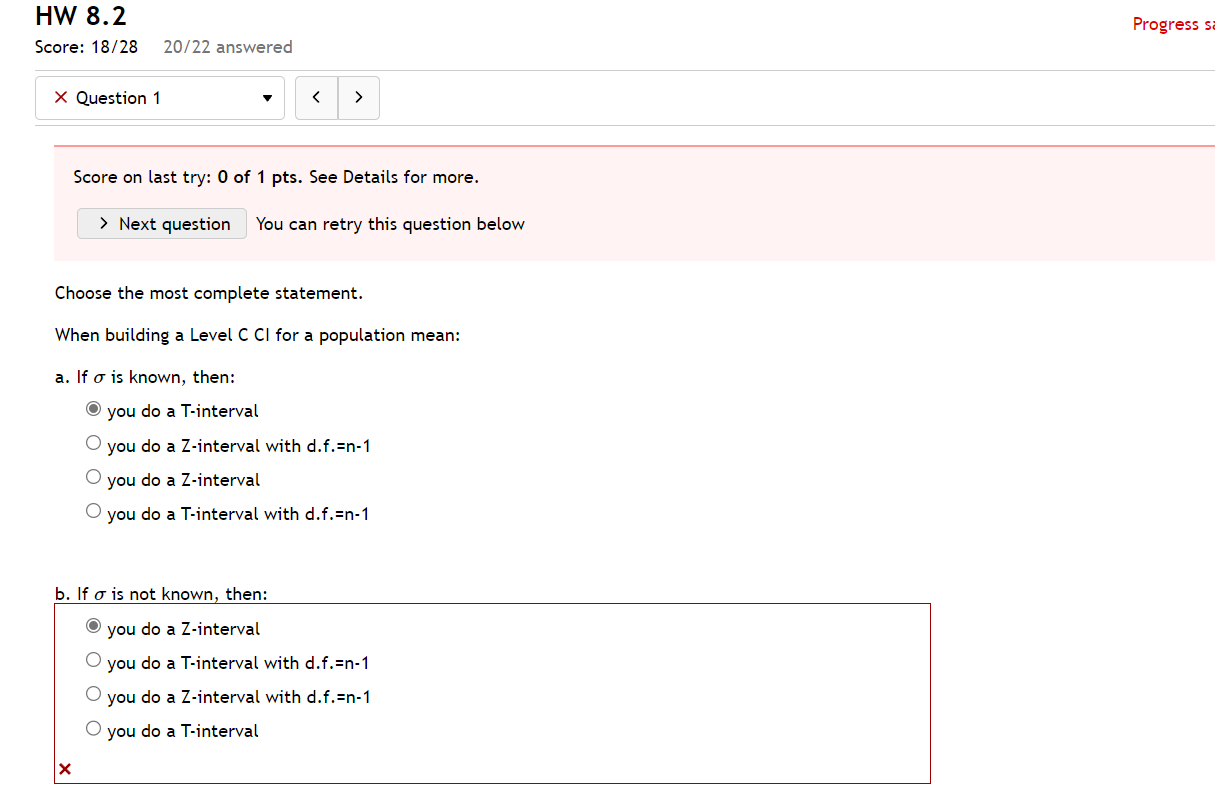
Task: Click the red X error mark below part b
Action: click(x=64, y=768)
